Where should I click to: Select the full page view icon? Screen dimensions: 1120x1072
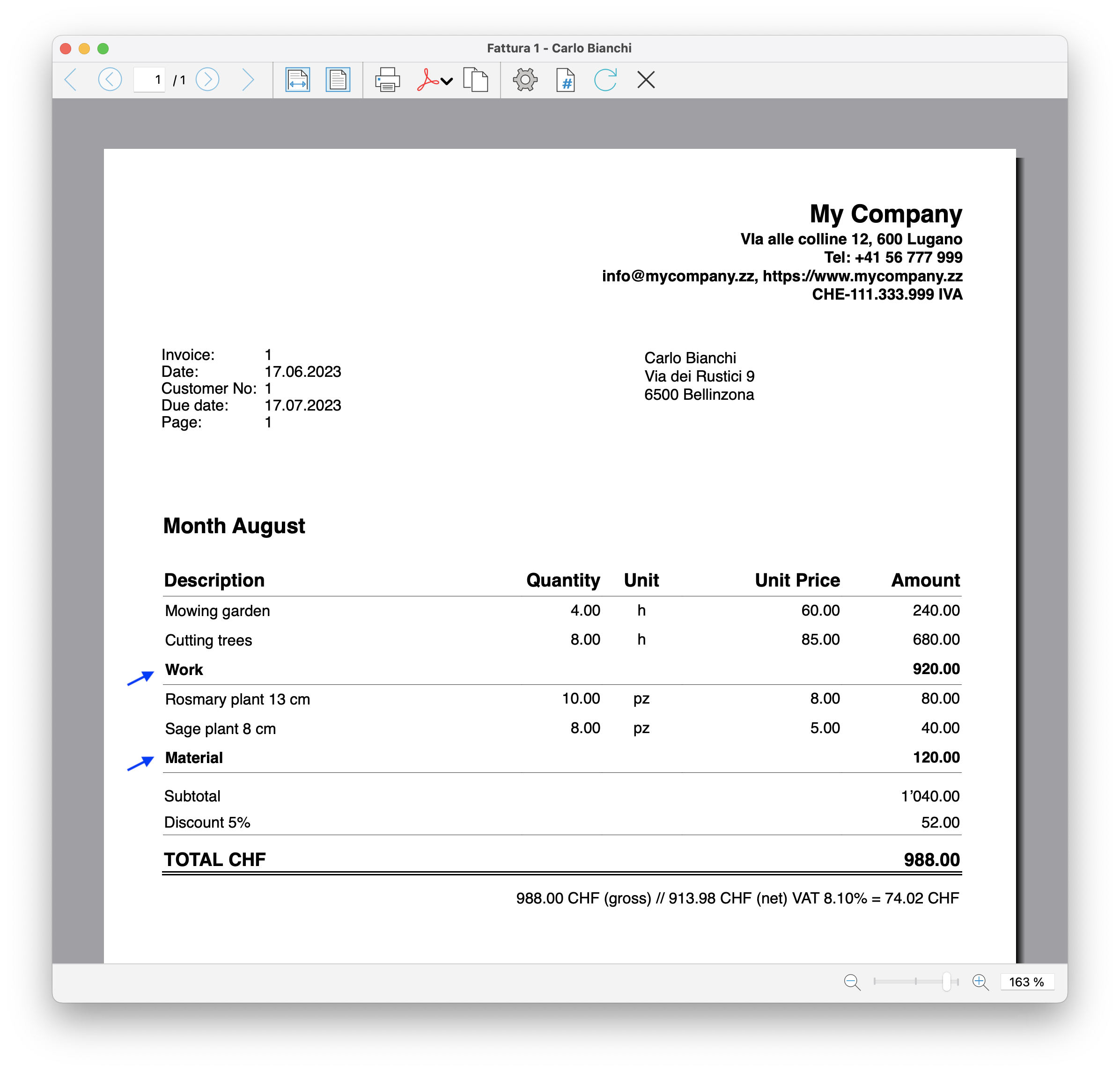coord(338,80)
